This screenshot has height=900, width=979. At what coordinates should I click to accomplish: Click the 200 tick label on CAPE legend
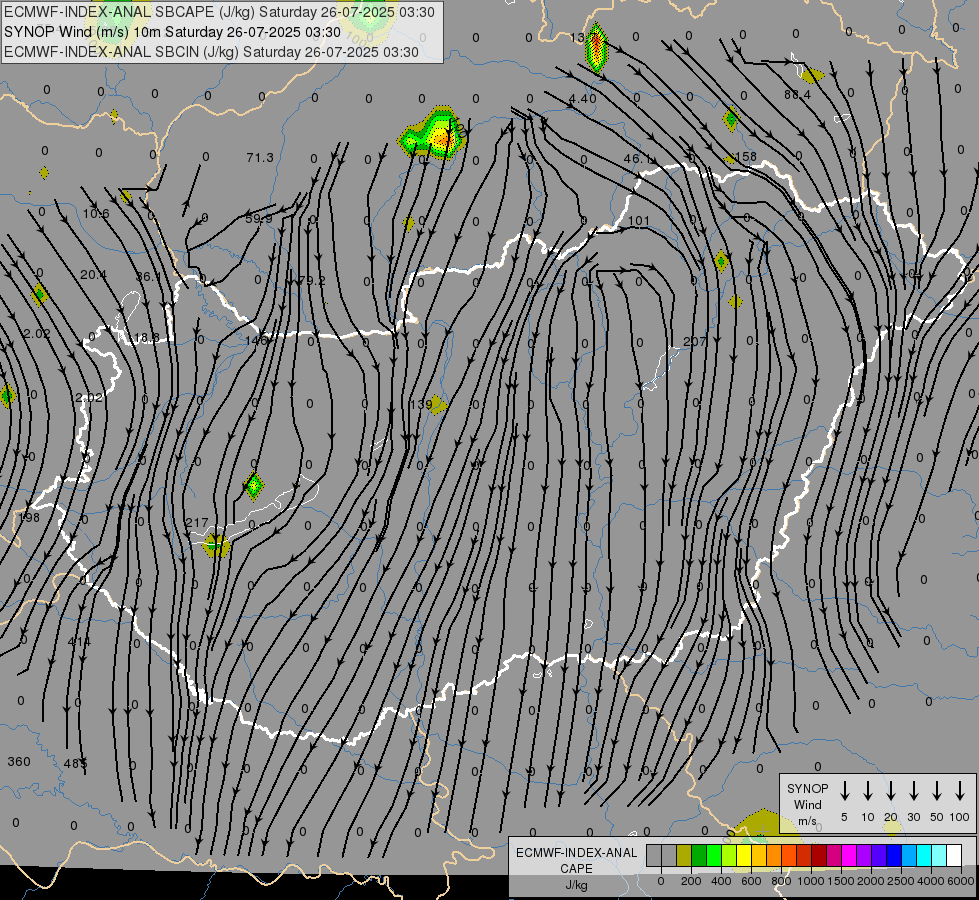pyautogui.click(x=691, y=881)
